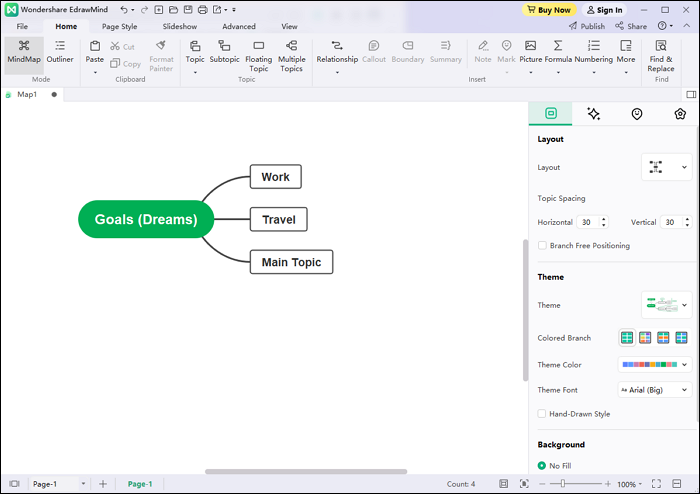Click the Horizontal spacing field

coord(592,222)
